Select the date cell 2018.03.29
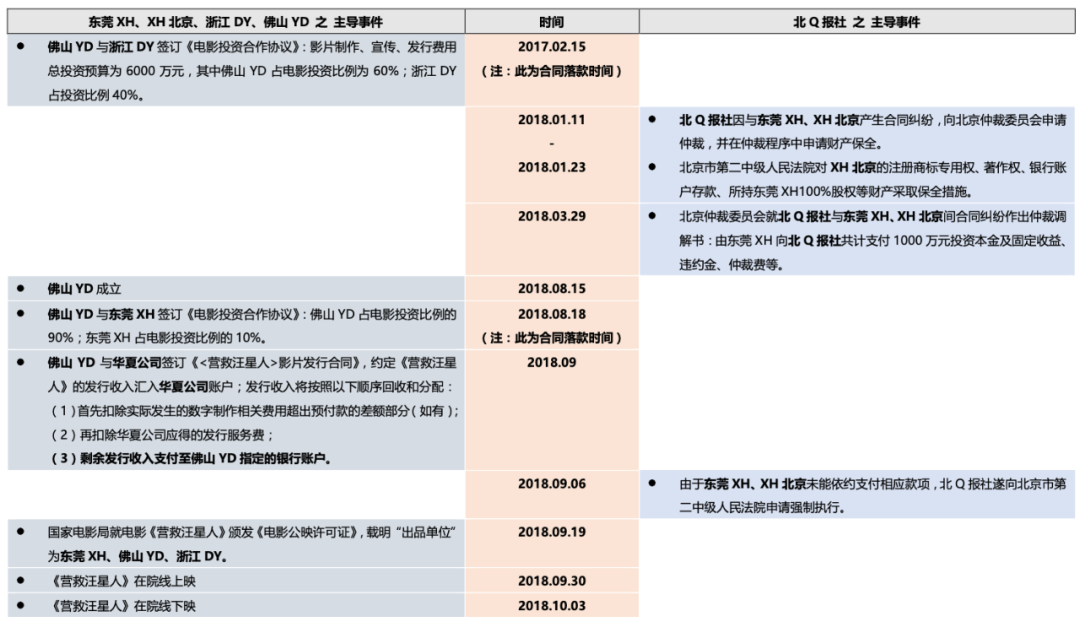This screenshot has width=1080, height=622. pyautogui.click(x=552, y=216)
